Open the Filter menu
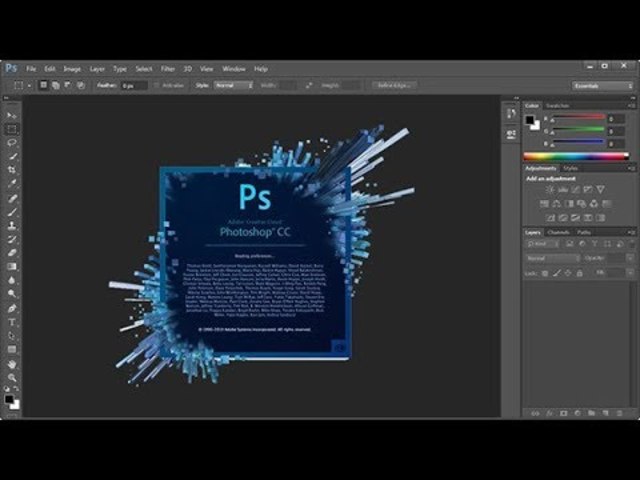 (167, 69)
